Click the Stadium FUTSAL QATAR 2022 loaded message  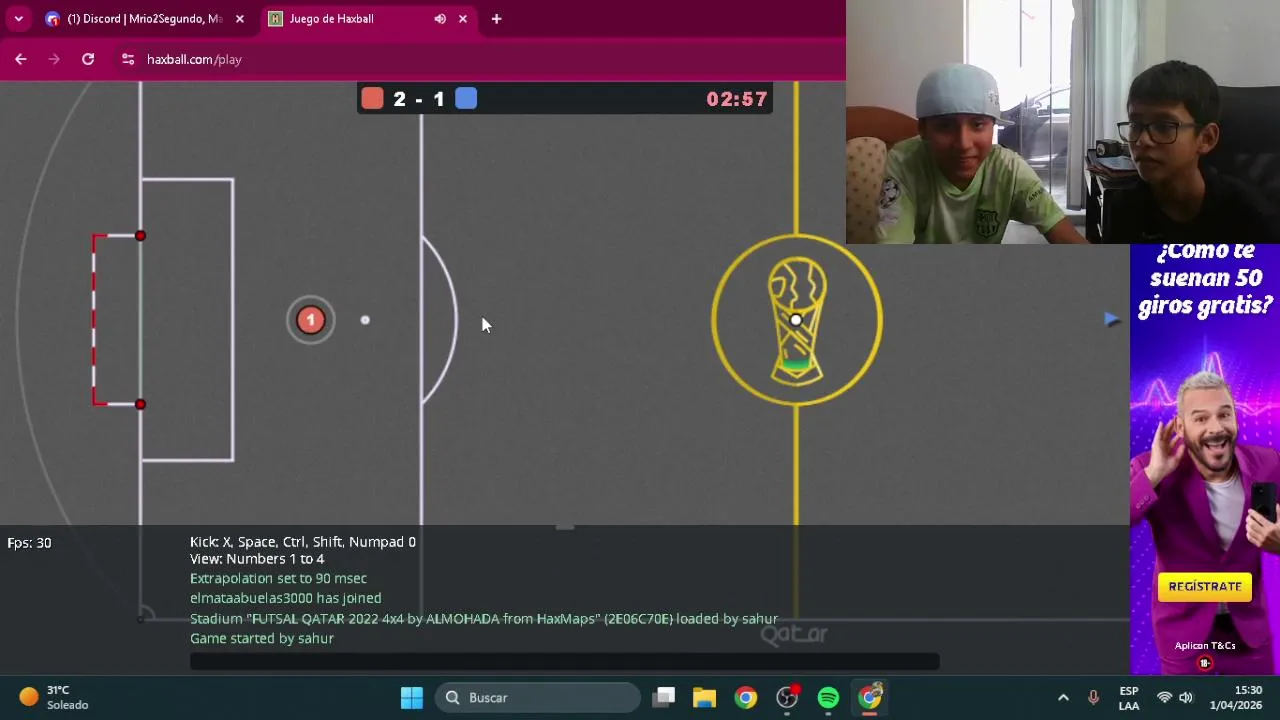[x=484, y=619]
